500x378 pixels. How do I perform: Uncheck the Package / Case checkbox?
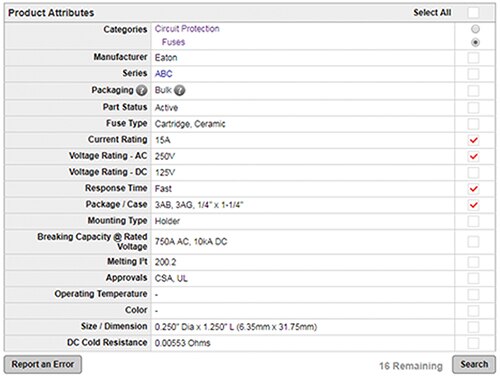coord(473,205)
